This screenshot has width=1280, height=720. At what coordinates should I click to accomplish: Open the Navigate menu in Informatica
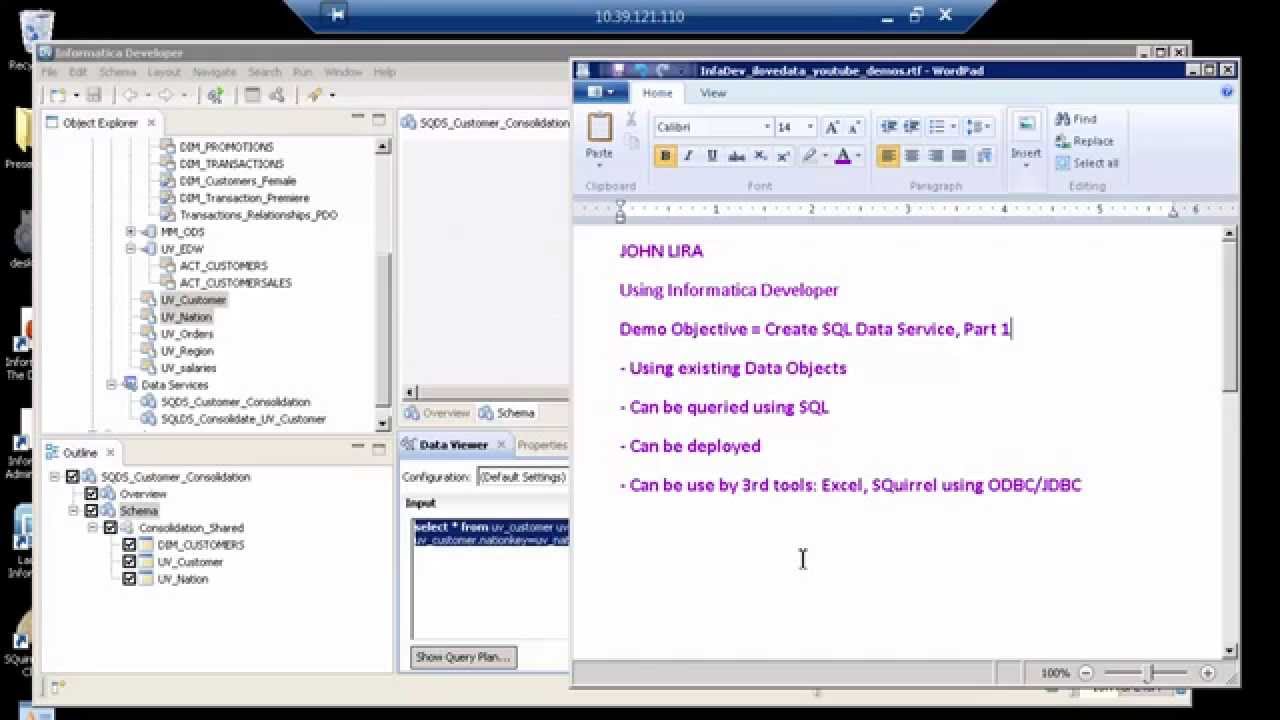[214, 72]
